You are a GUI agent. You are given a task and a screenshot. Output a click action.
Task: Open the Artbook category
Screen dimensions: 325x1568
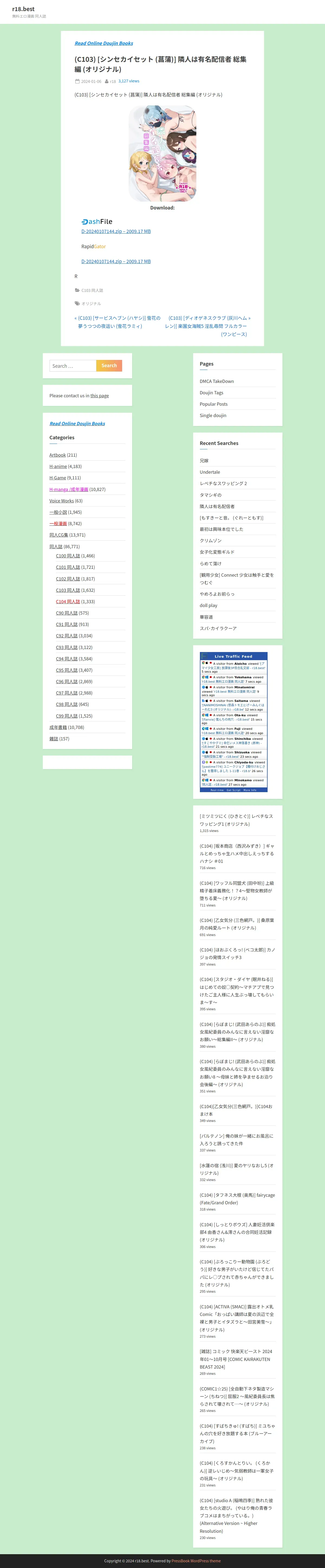57,455
